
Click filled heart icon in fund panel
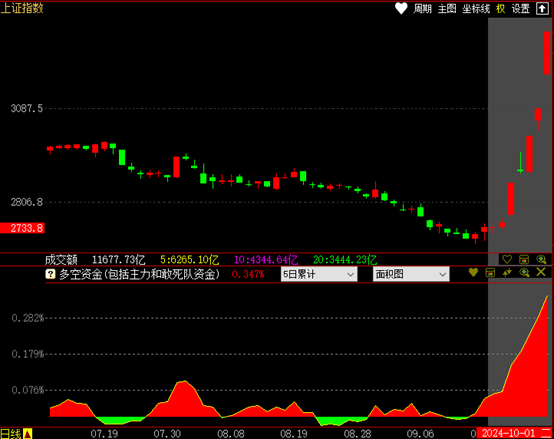point(473,272)
